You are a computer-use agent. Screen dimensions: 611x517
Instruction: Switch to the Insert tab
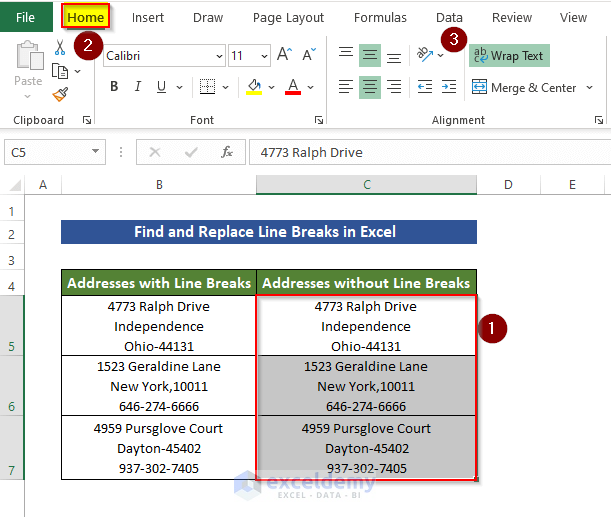(148, 18)
